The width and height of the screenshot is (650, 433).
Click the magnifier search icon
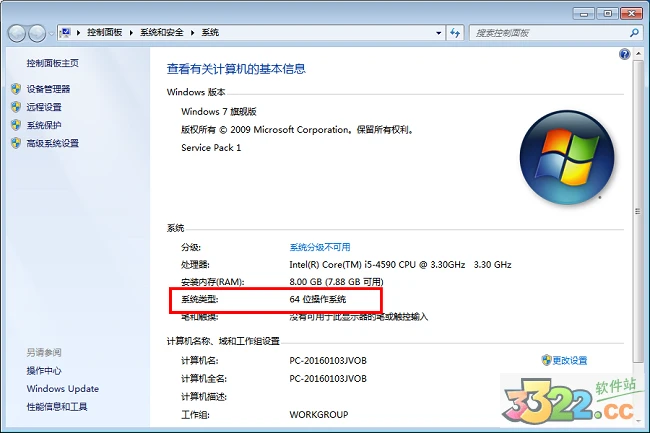[634, 33]
